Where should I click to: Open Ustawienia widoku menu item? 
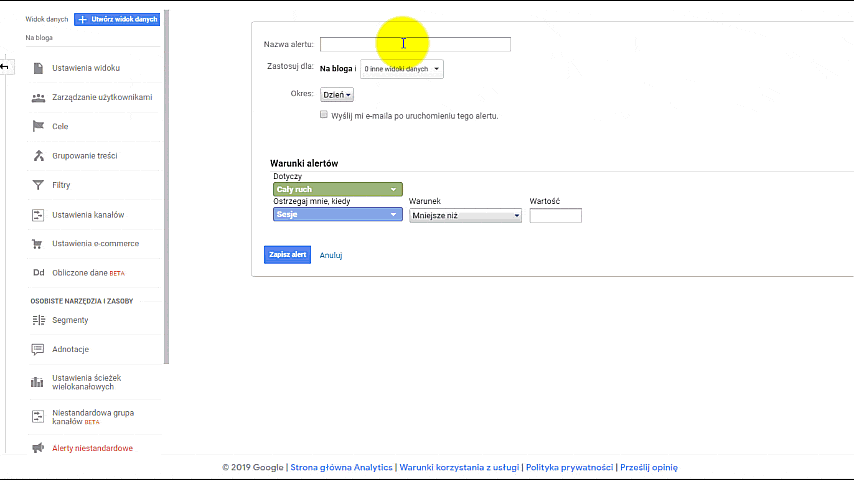86,68
